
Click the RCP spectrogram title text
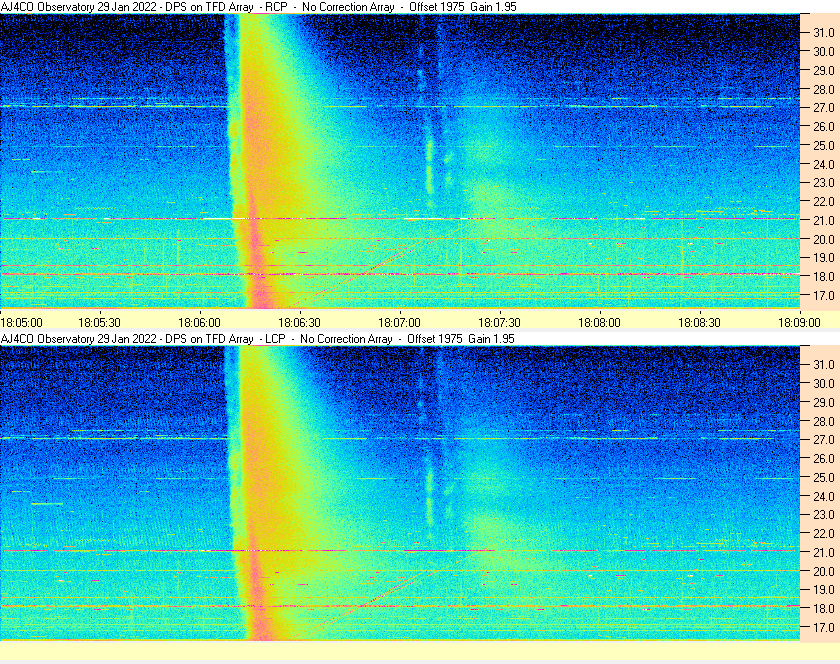tap(259, 7)
